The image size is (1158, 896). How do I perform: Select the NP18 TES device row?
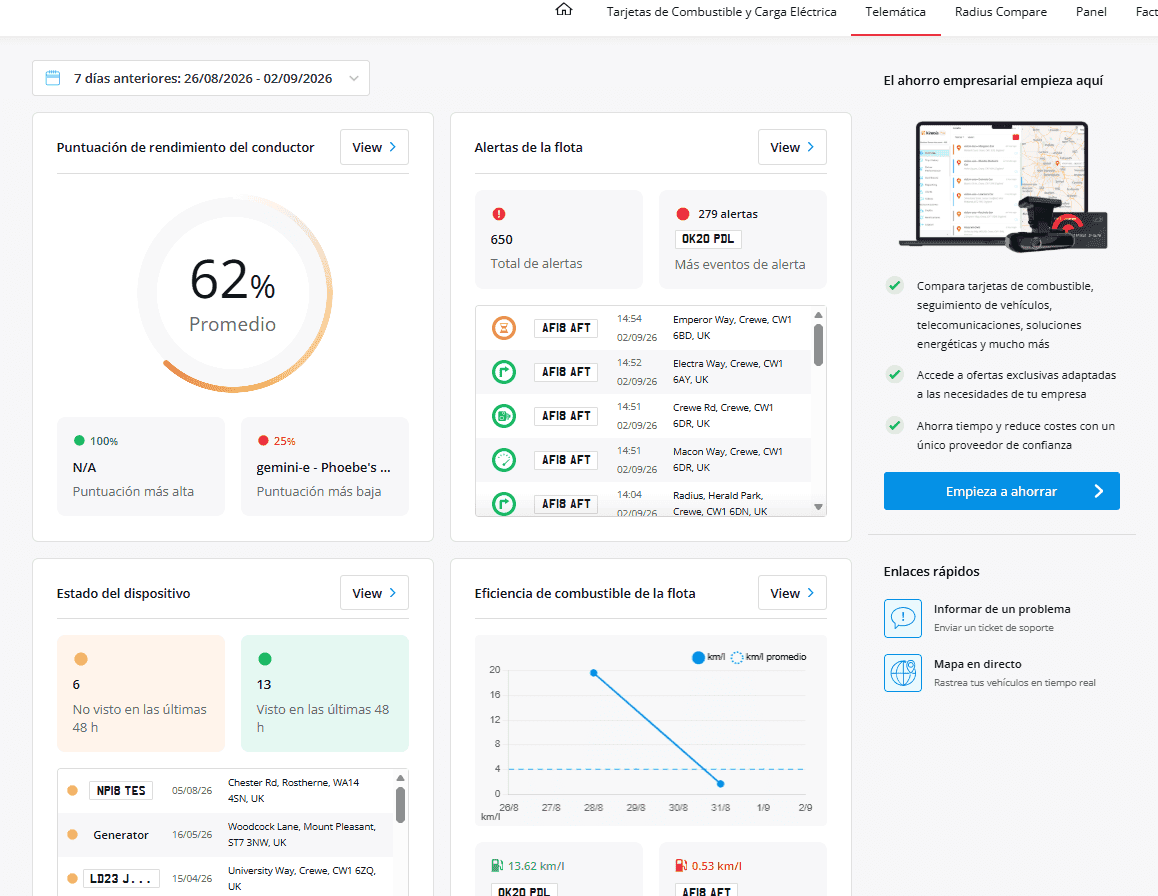[225, 790]
